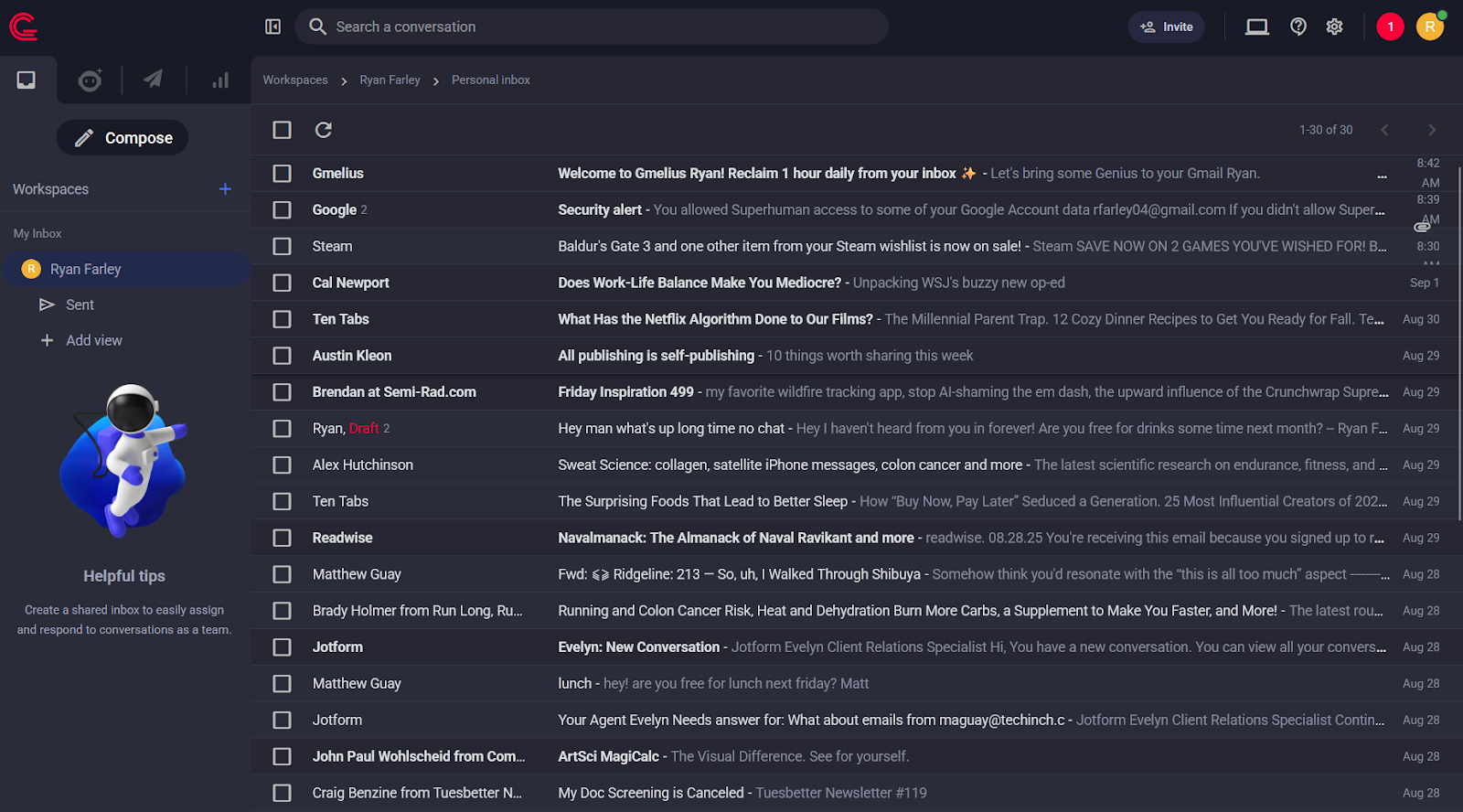Open the inbox tab icon
Screen dimensions: 1463x812
pos(27,80)
